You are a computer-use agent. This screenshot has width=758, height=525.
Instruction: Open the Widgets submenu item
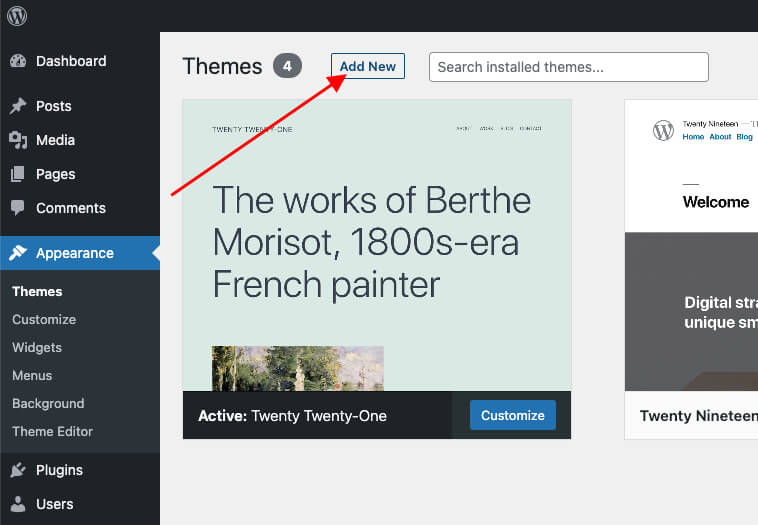coord(37,347)
